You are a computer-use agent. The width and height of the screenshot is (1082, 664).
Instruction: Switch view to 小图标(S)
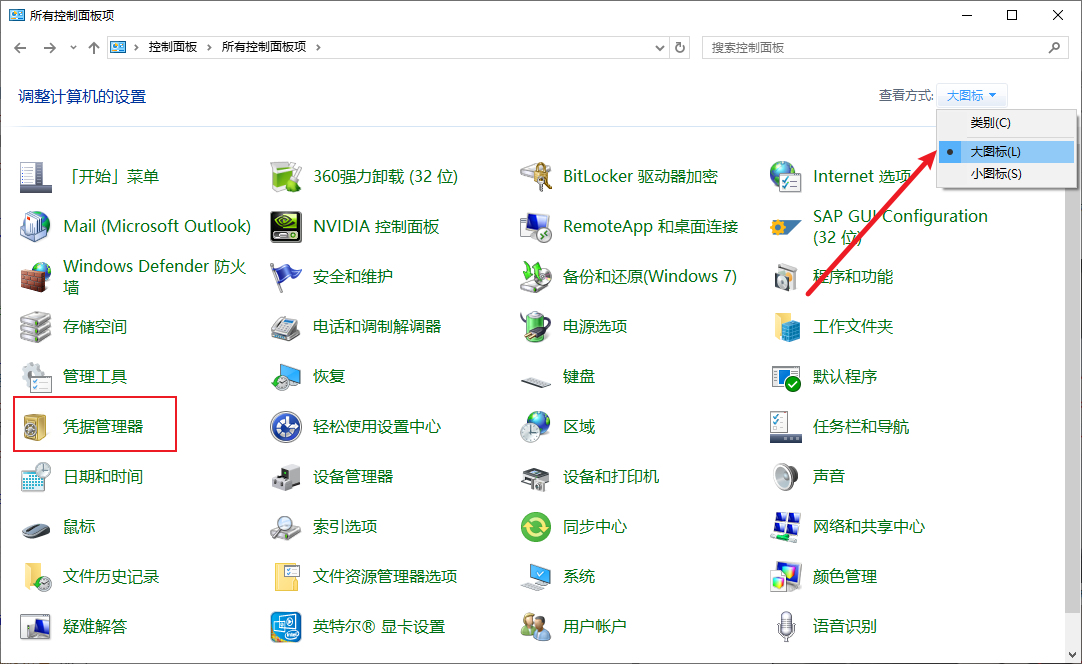(x=995, y=174)
